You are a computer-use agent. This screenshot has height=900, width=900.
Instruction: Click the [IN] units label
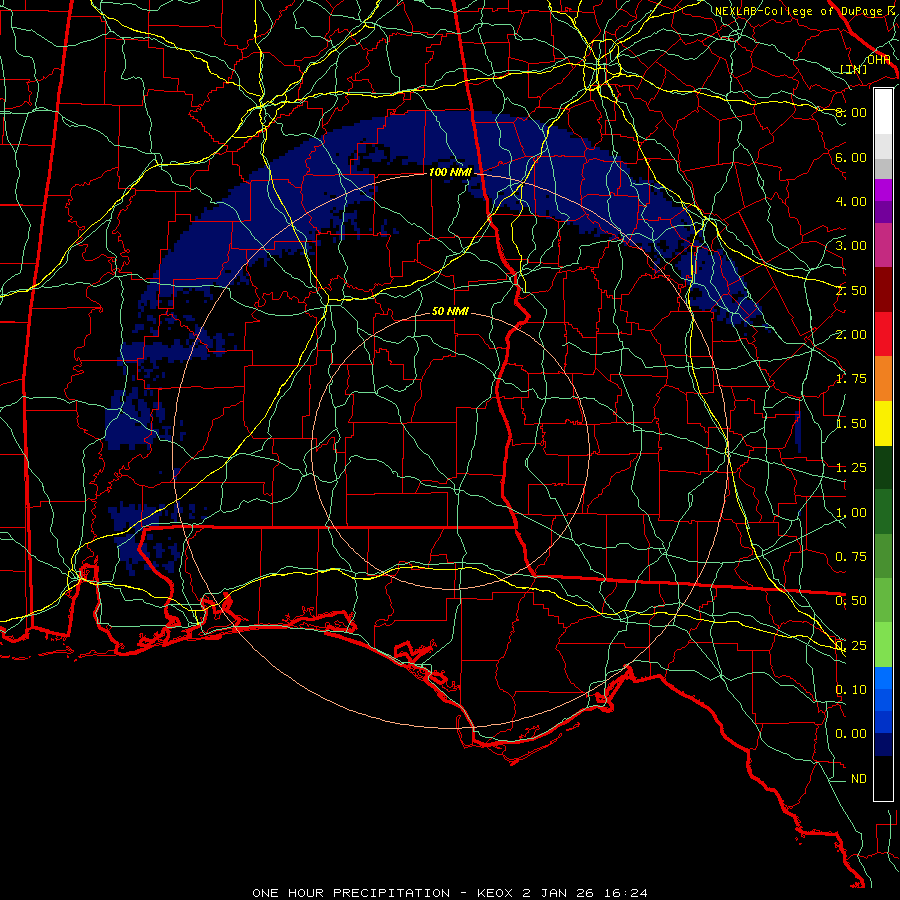pos(854,69)
